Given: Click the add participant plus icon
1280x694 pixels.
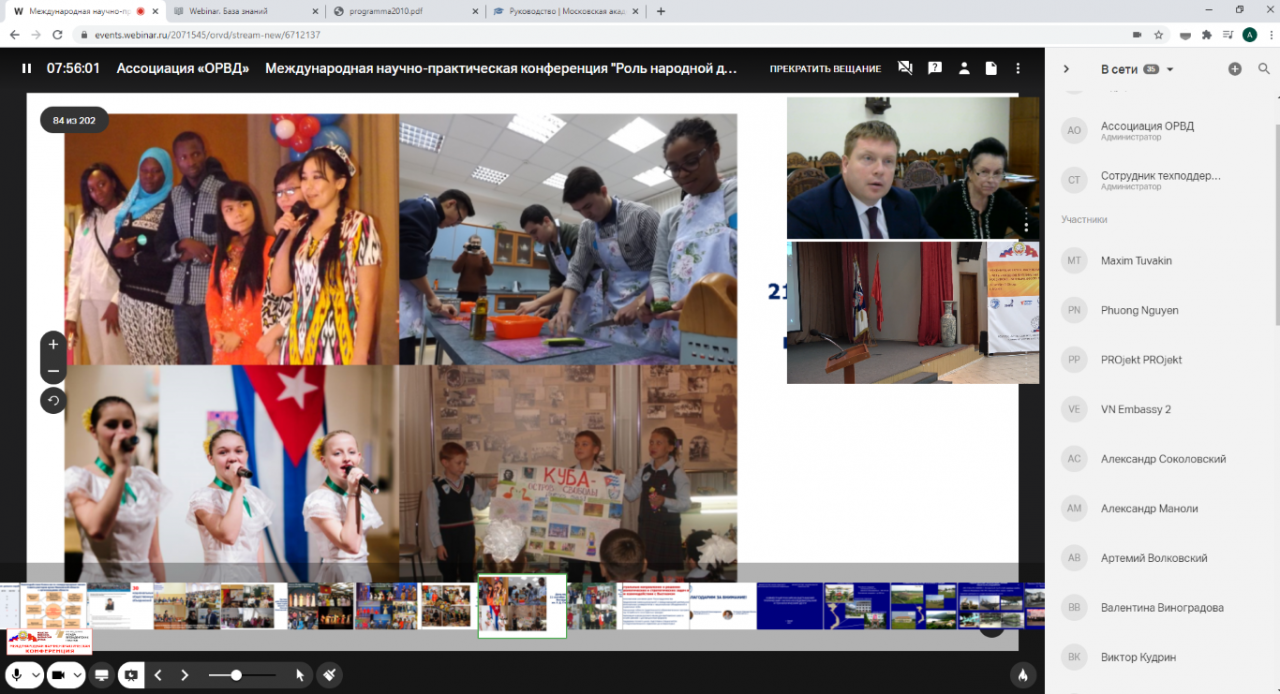Looking at the screenshot, I should 1235,69.
